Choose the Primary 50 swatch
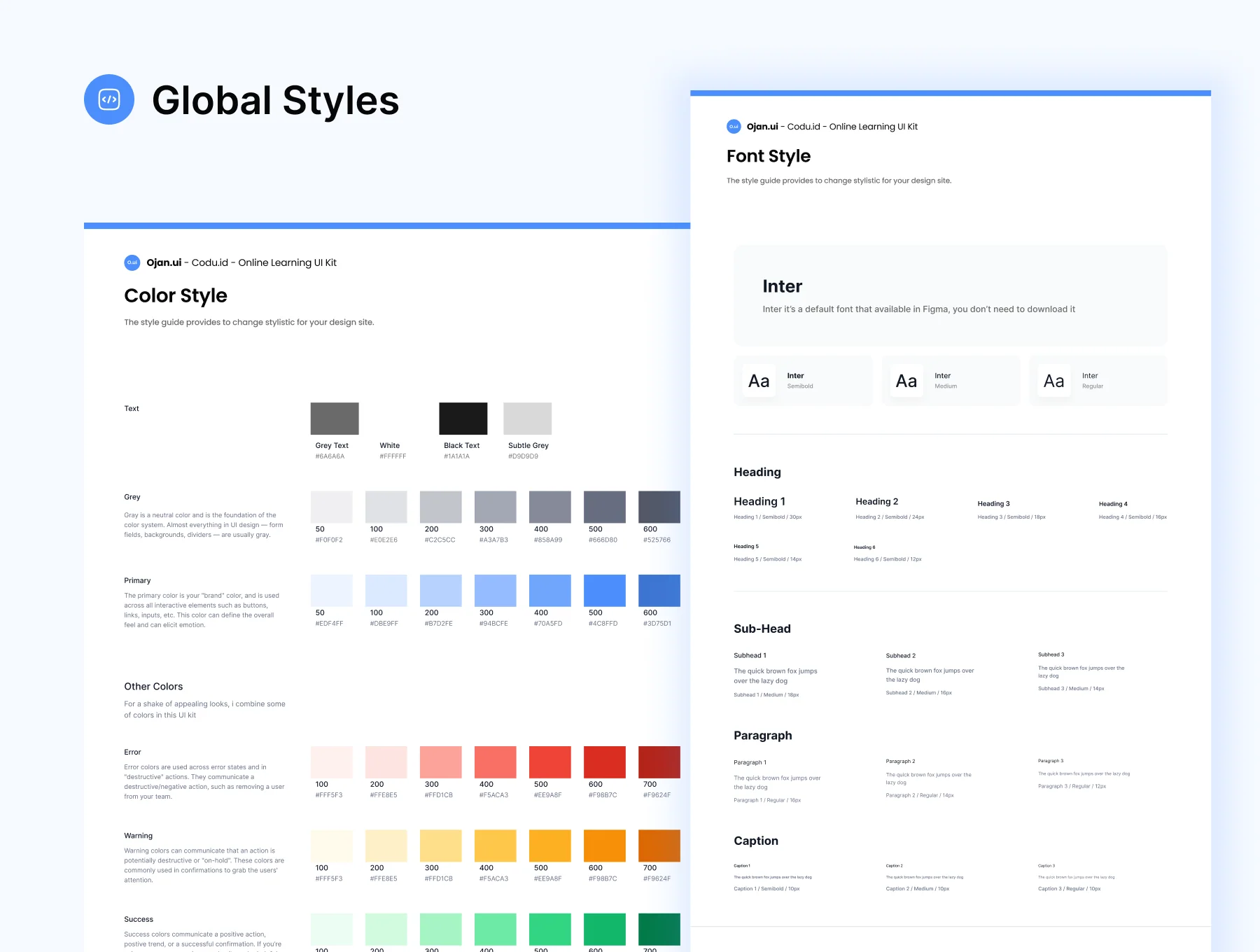The height and width of the screenshot is (952, 1260). [332, 591]
